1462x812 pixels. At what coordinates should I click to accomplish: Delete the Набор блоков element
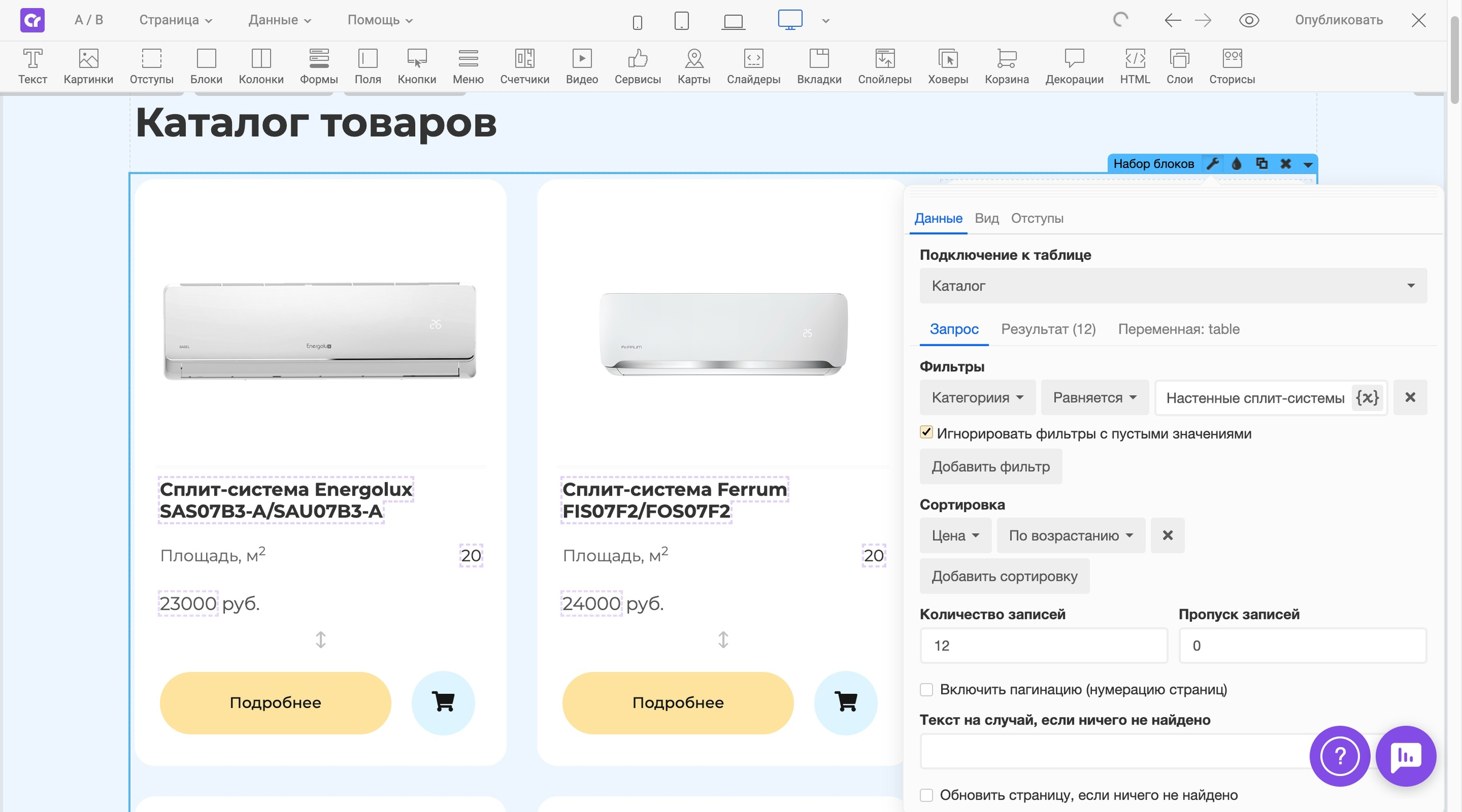1286,164
